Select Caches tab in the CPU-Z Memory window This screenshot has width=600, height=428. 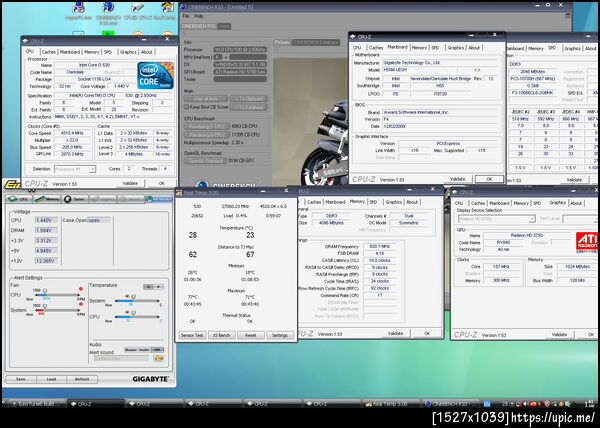point(314,202)
